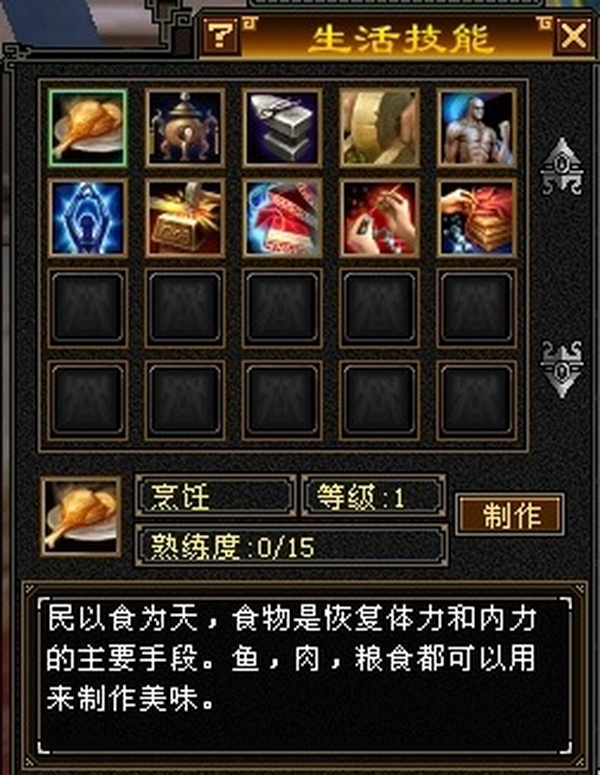Select the alchemy cauldron skill icon
Image resolution: width=600 pixels, height=775 pixels.
185,128
